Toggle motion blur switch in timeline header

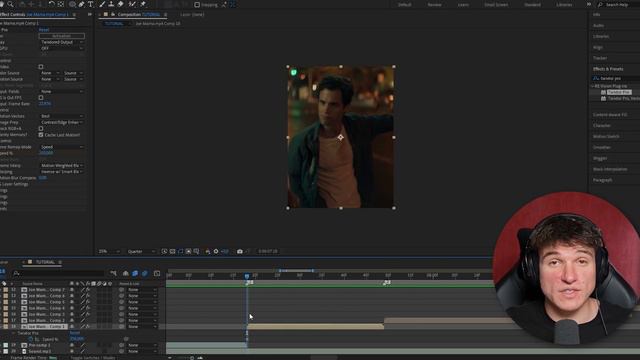pyautogui.click(x=144, y=273)
